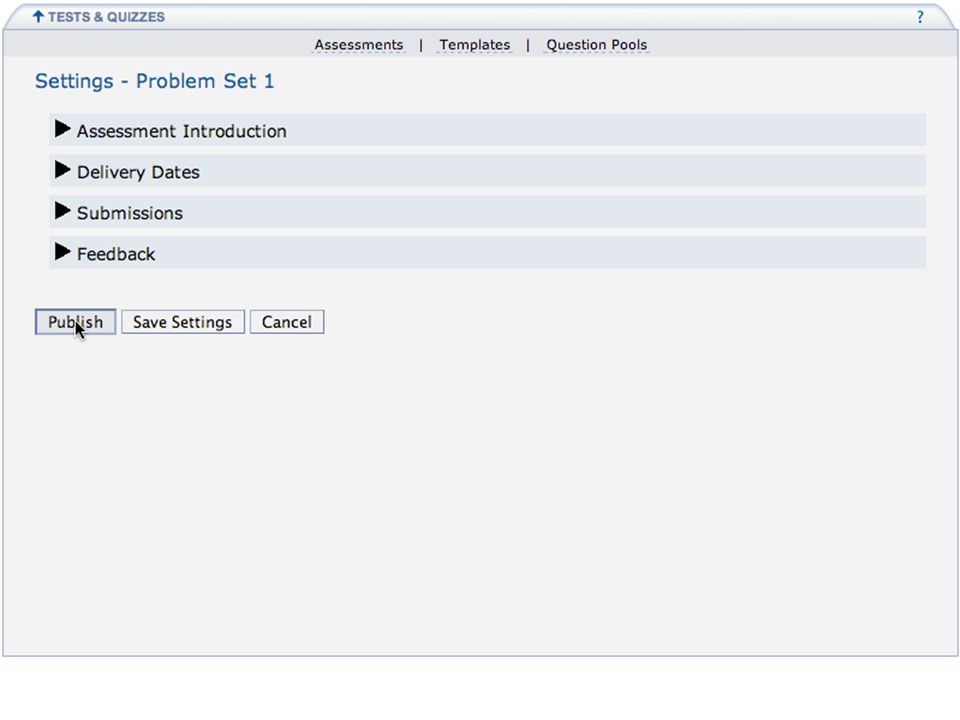Expand the Assessment Introduction triangle
The height and width of the screenshot is (720, 960).
tap(62, 129)
